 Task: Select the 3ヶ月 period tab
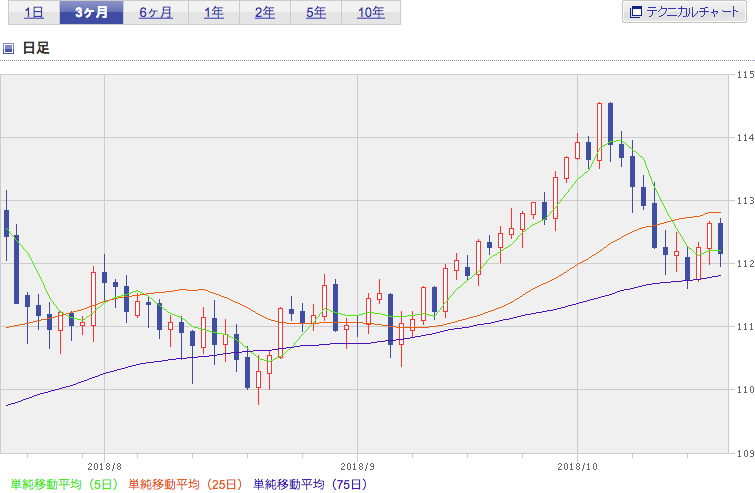click(x=91, y=13)
